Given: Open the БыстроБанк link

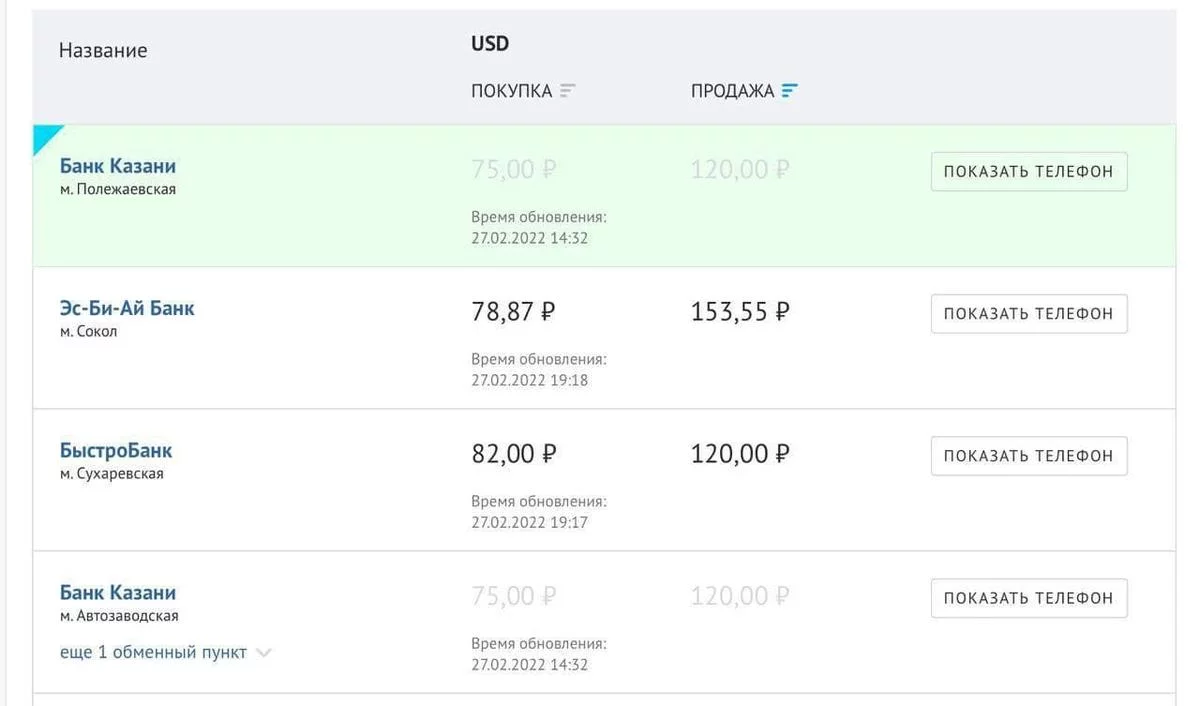Looking at the screenshot, I should pos(116,450).
